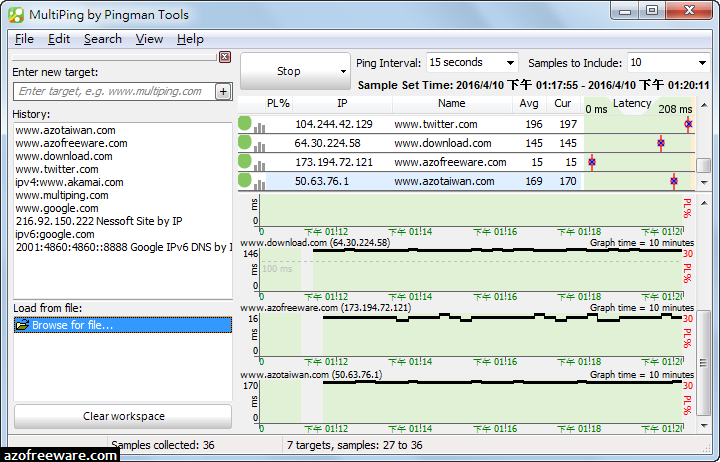Expand the Samples to Include dropdown
This screenshot has height=462, width=720.
[x=702, y=62]
